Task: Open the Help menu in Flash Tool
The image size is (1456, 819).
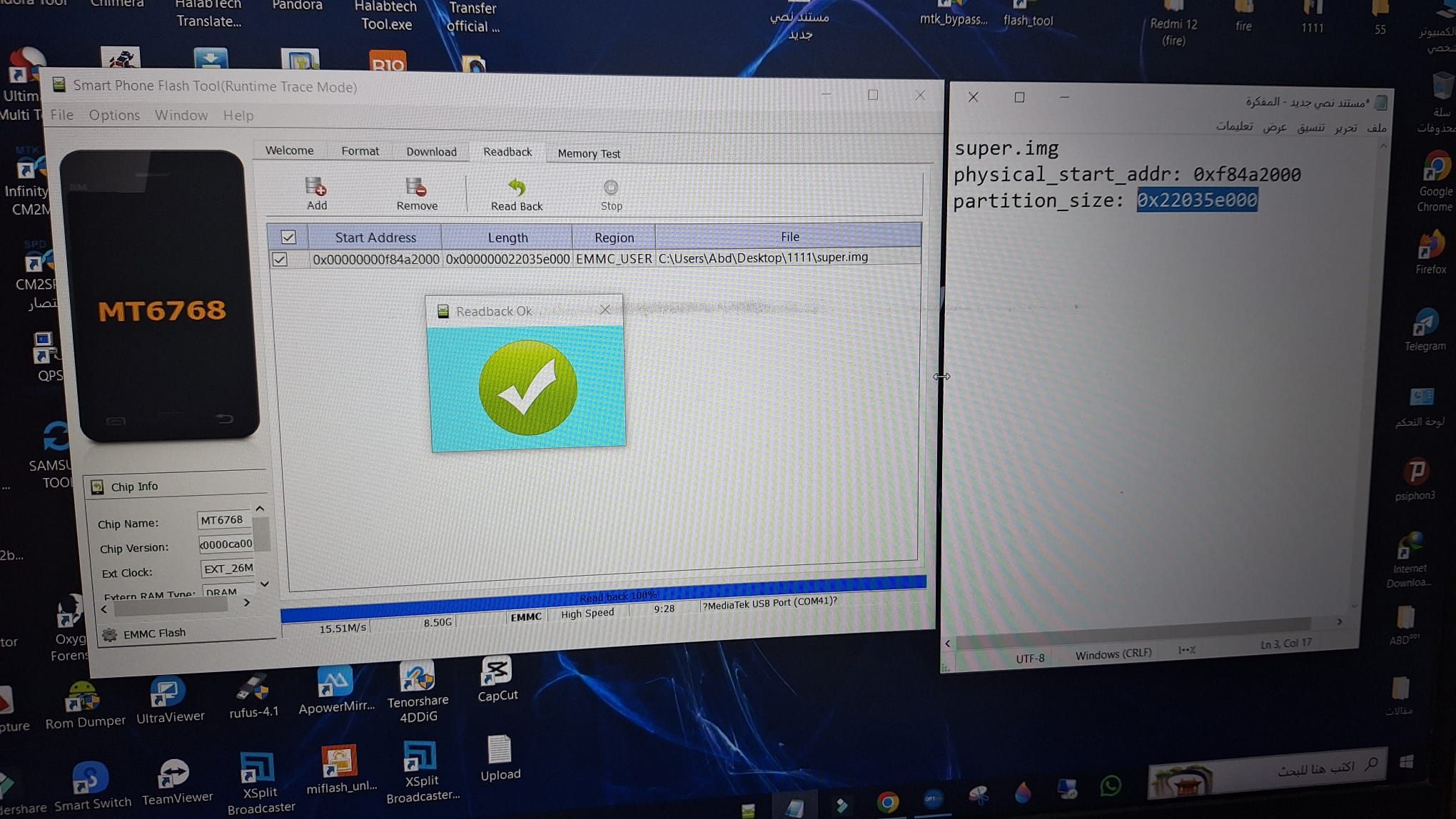Action: tap(238, 115)
